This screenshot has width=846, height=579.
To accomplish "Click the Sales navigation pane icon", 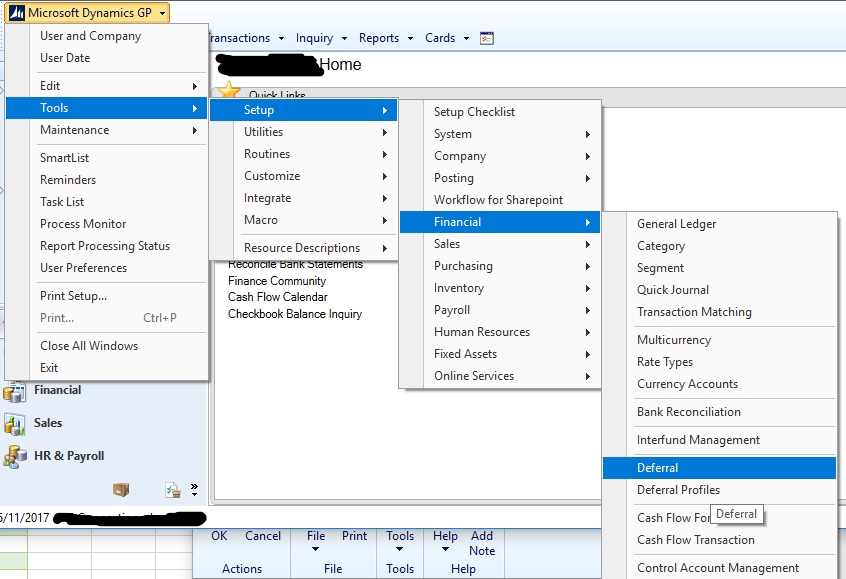I will pyautogui.click(x=15, y=424).
